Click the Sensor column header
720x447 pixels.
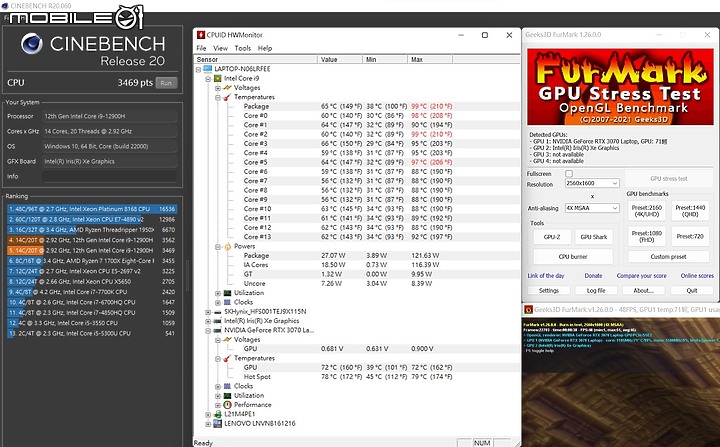pyautogui.click(x=256, y=59)
